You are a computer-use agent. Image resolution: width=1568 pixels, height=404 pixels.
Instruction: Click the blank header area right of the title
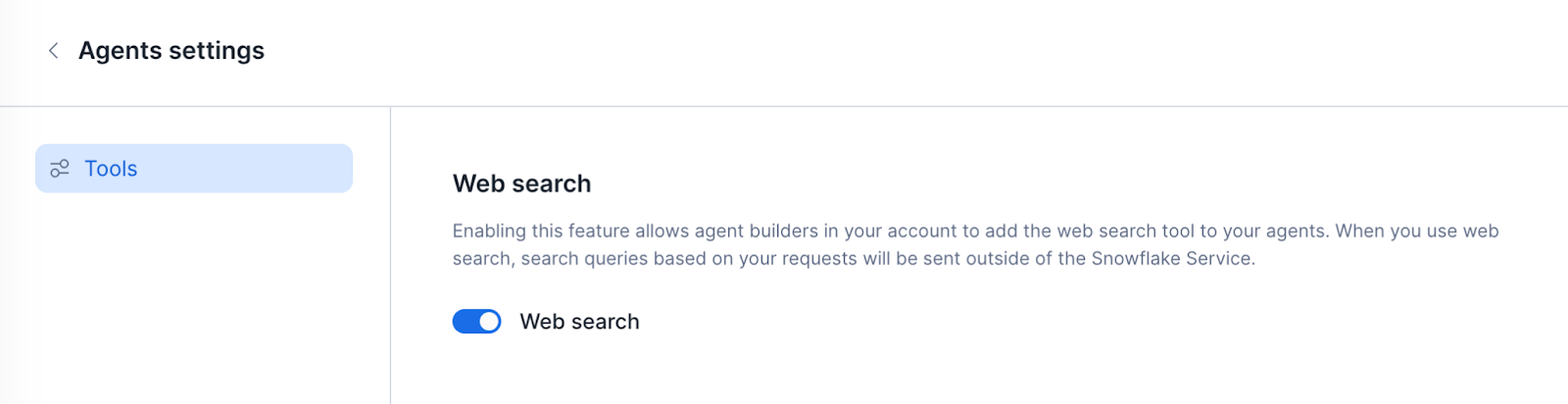[882, 51]
